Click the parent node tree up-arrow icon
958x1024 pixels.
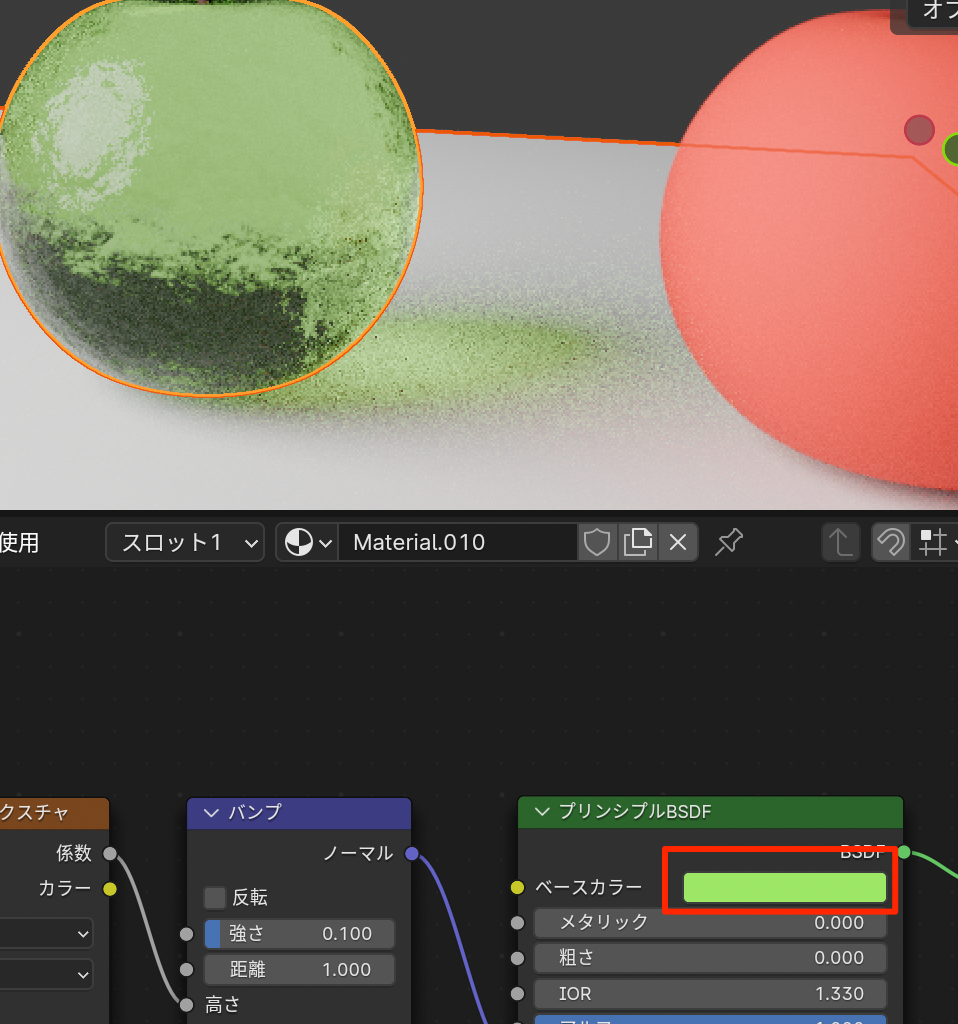coord(840,543)
